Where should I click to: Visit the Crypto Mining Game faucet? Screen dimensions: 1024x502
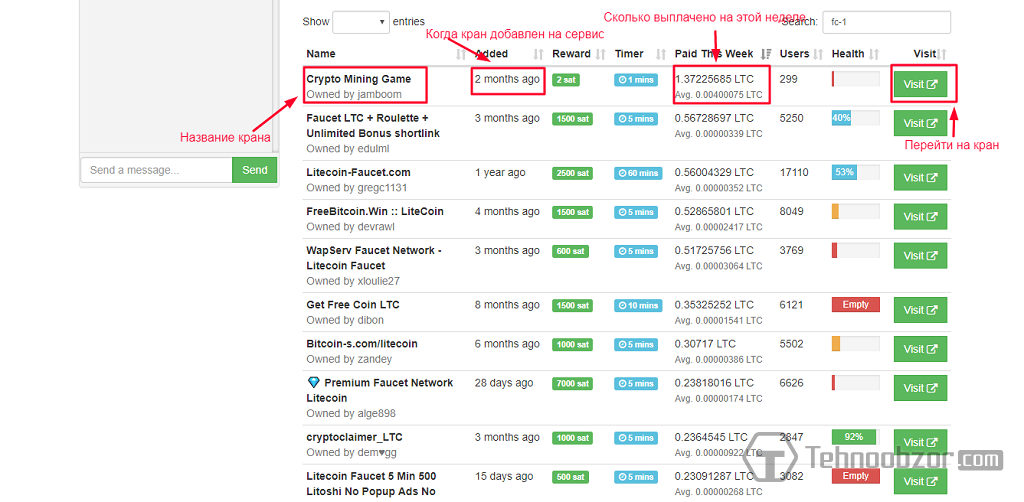(920, 84)
